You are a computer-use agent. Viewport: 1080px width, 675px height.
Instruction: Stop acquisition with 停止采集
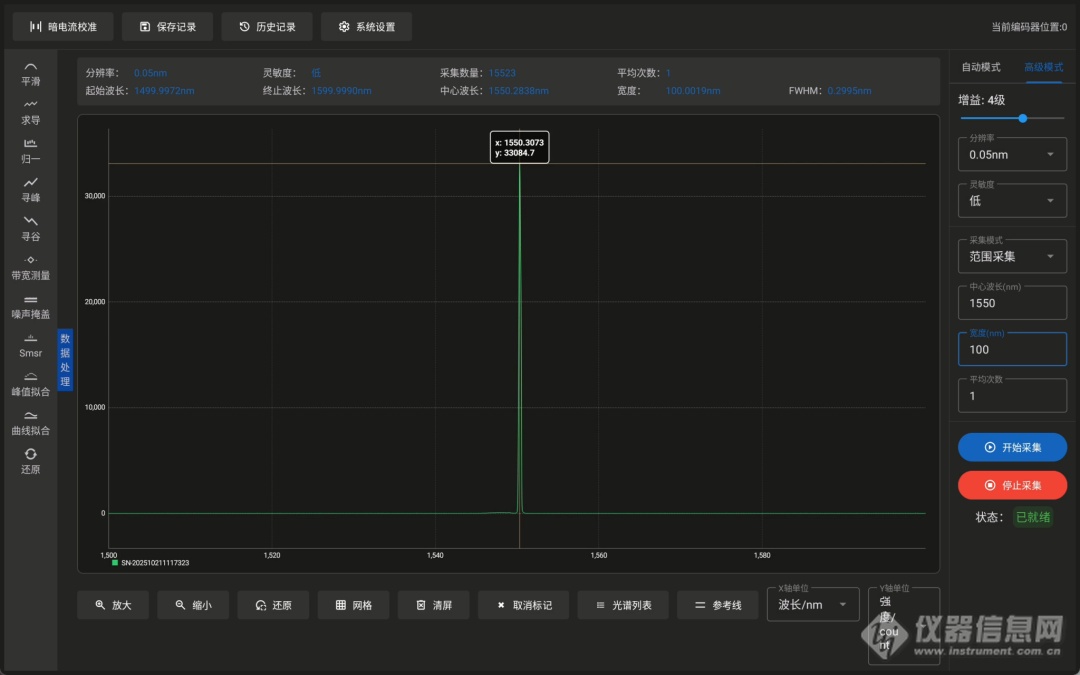(1012, 485)
